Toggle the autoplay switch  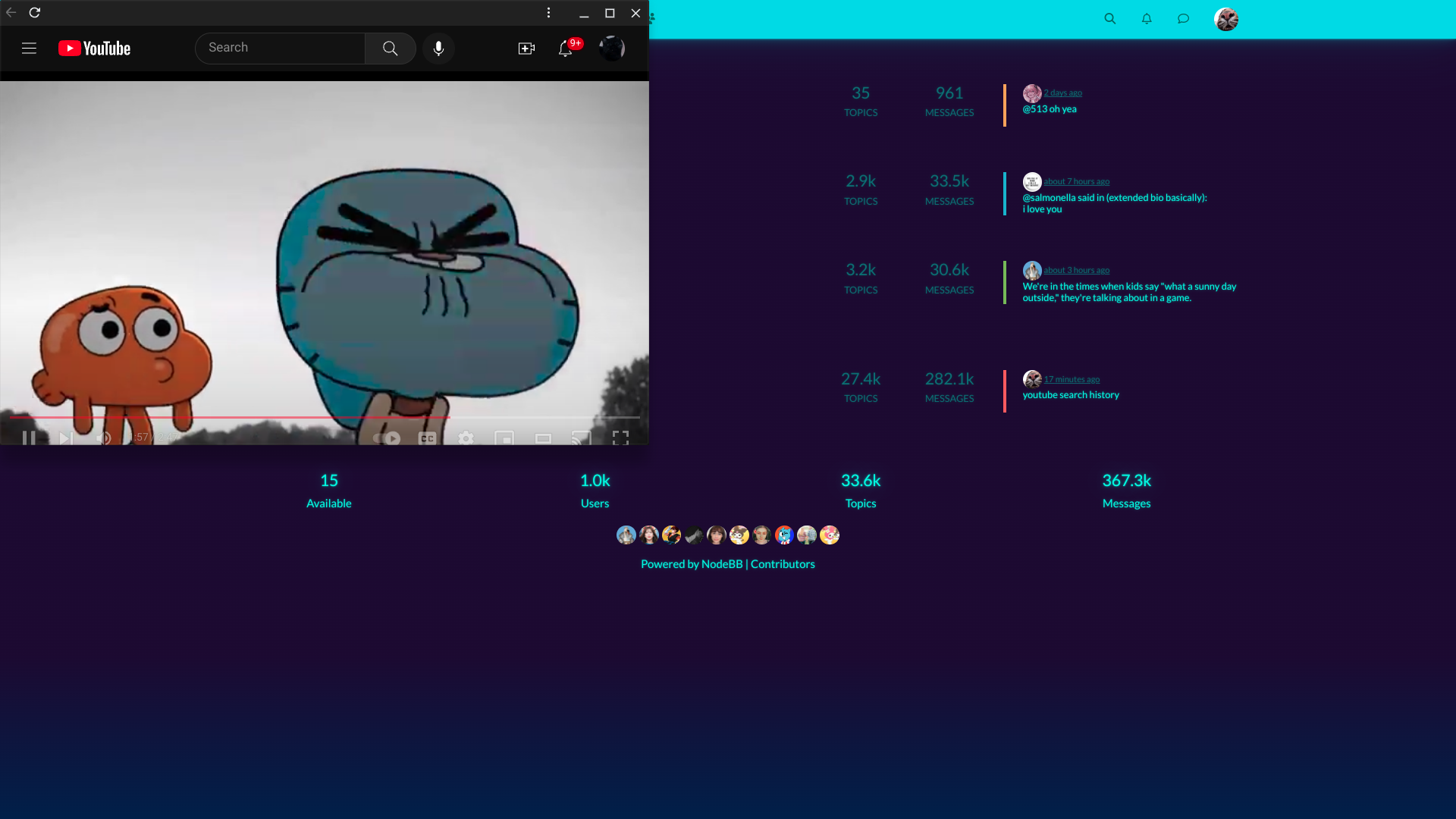387,438
